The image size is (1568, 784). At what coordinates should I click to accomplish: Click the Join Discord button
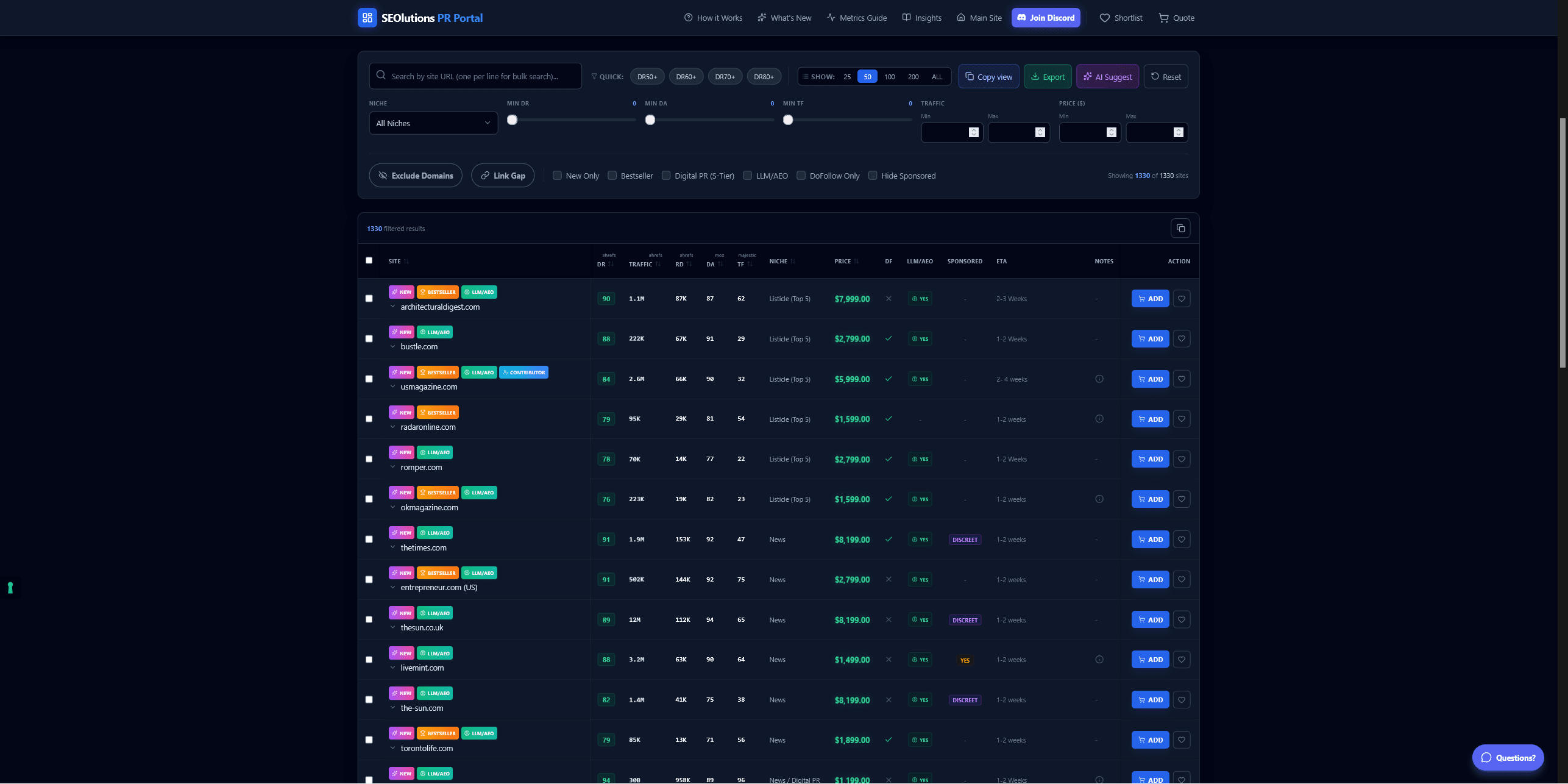click(1046, 18)
